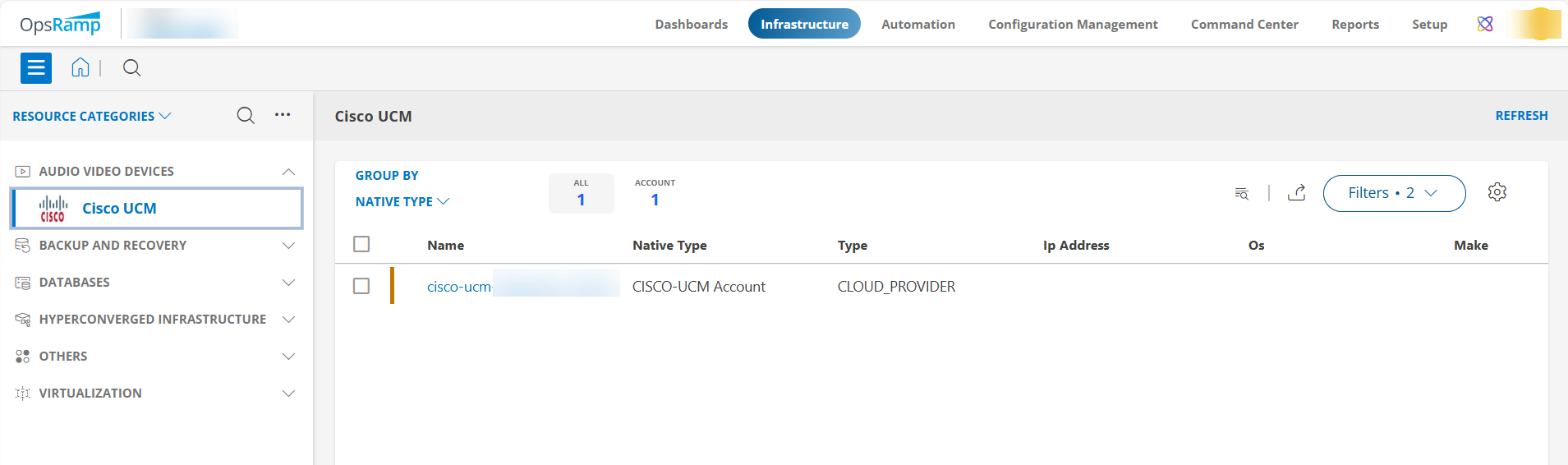The width and height of the screenshot is (1568, 465).
Task: Select Cisco UCM in the resource tree
Action: pos(119,209)
